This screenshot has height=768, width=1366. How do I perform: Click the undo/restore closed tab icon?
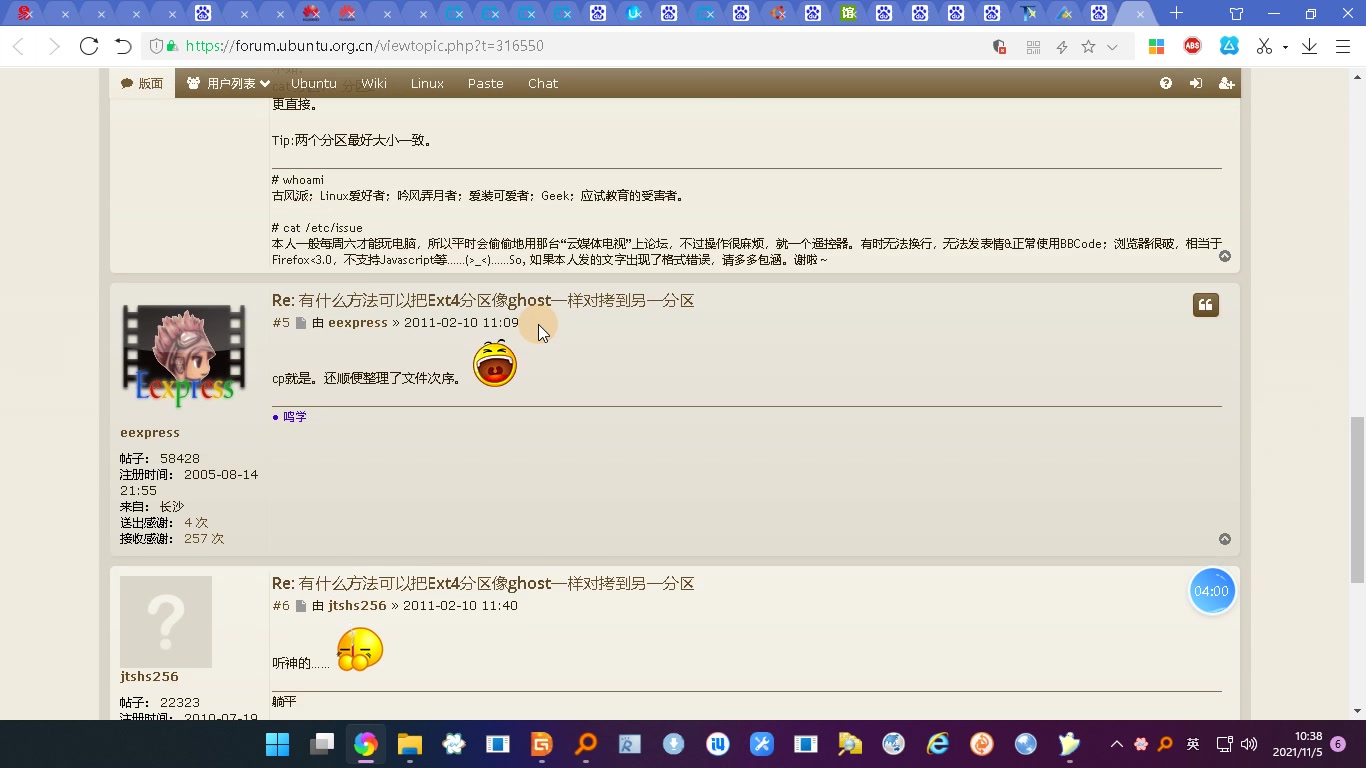123,47
